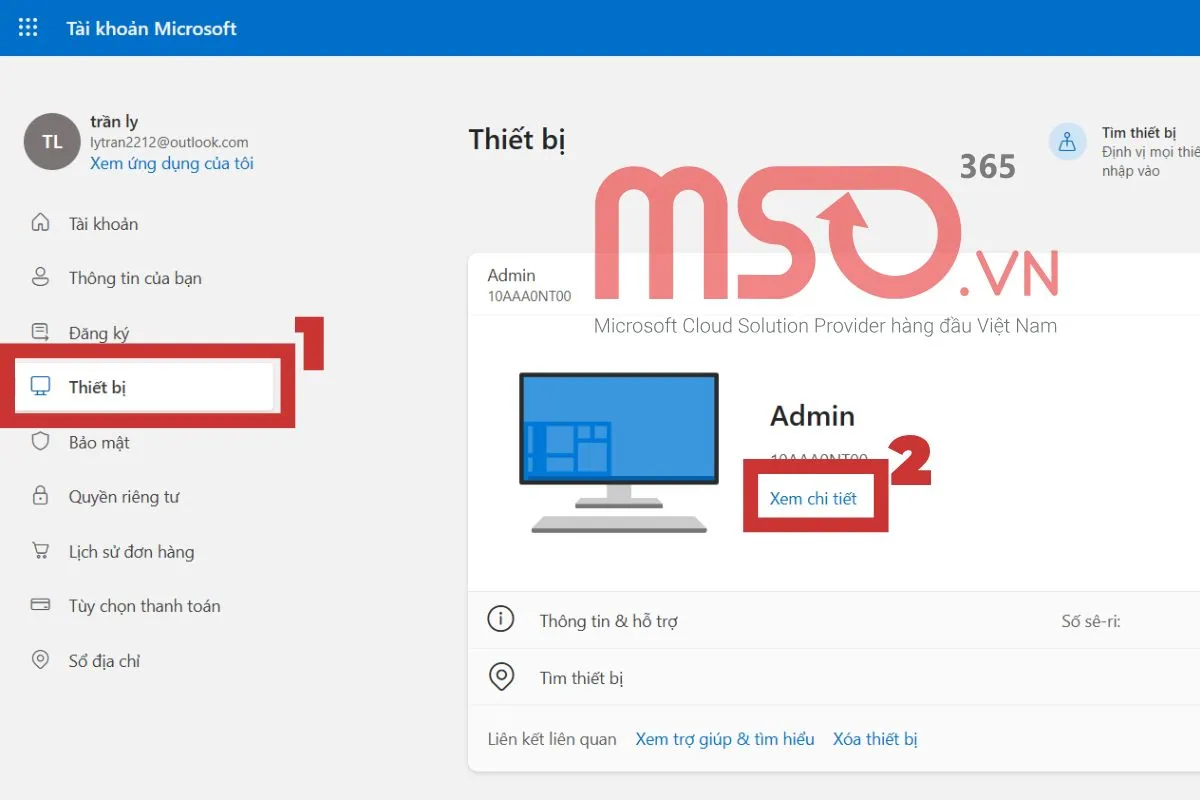The height and width of the screenshot is (800, 1200).
Task: Open the app launcher grid icon
Action: click(28, 28)
